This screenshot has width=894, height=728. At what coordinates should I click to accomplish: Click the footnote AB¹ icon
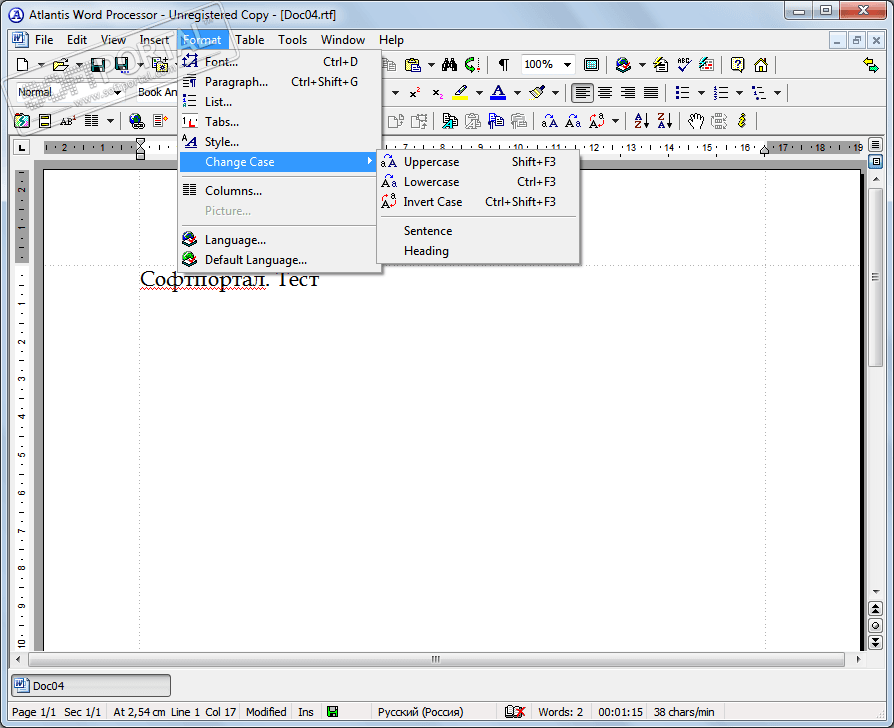tap(68, 121)
